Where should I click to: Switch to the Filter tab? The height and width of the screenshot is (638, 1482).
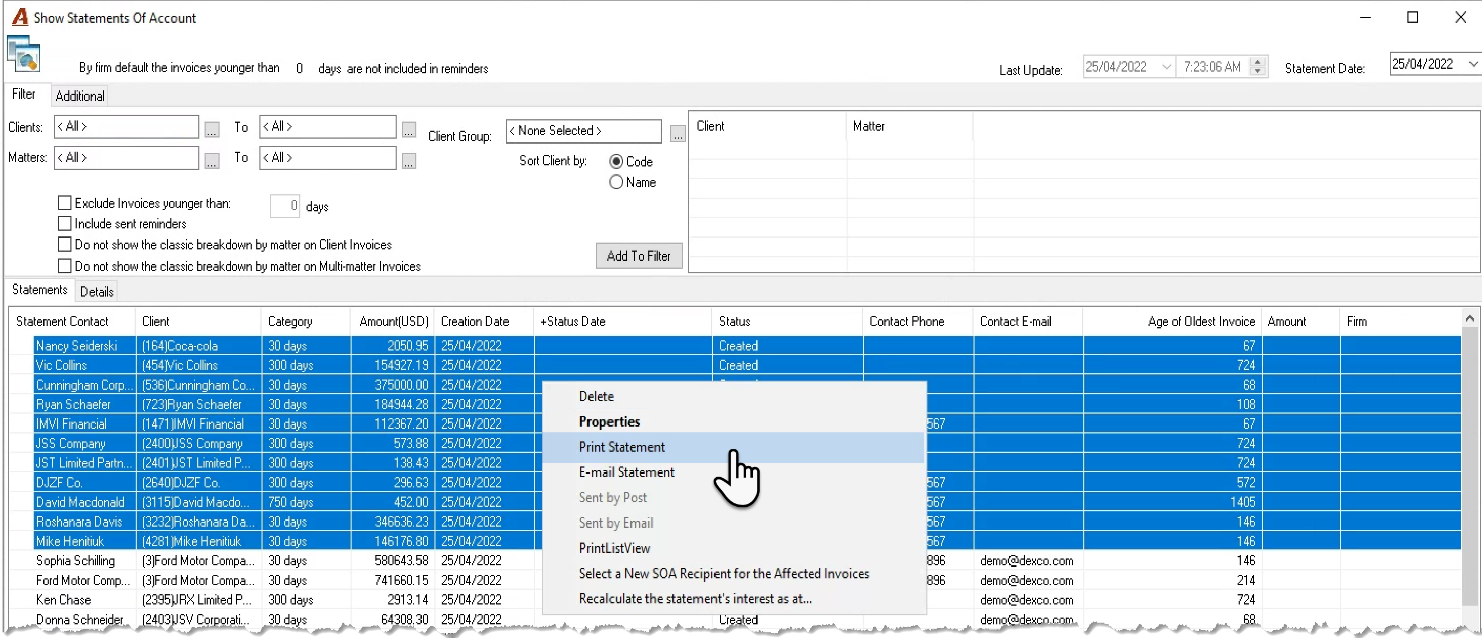pyautogui.click(x=24, y=94)
